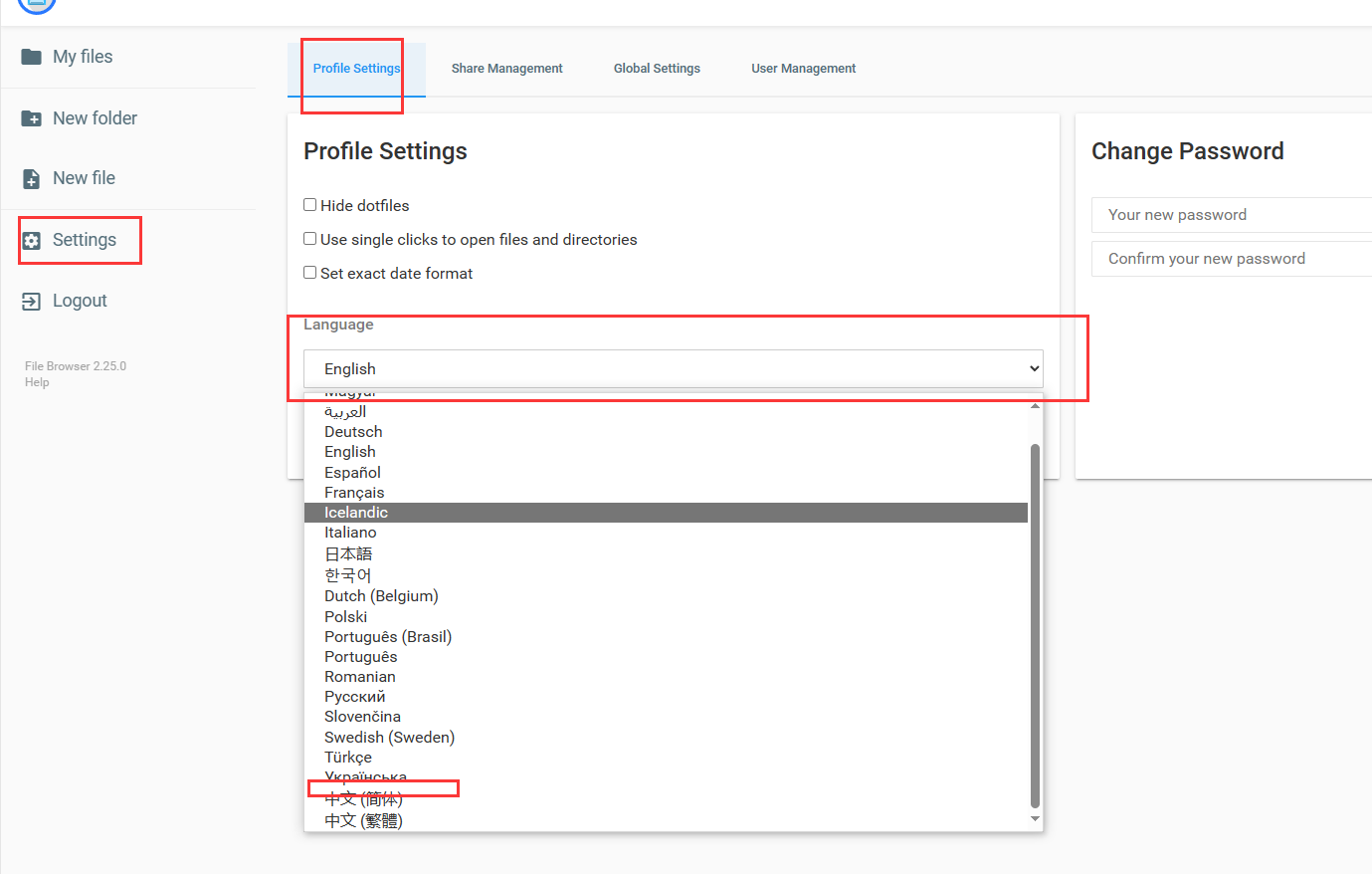Click the My files folder icon
This screenshot has height=874, width=1372.
click(32, 57)
